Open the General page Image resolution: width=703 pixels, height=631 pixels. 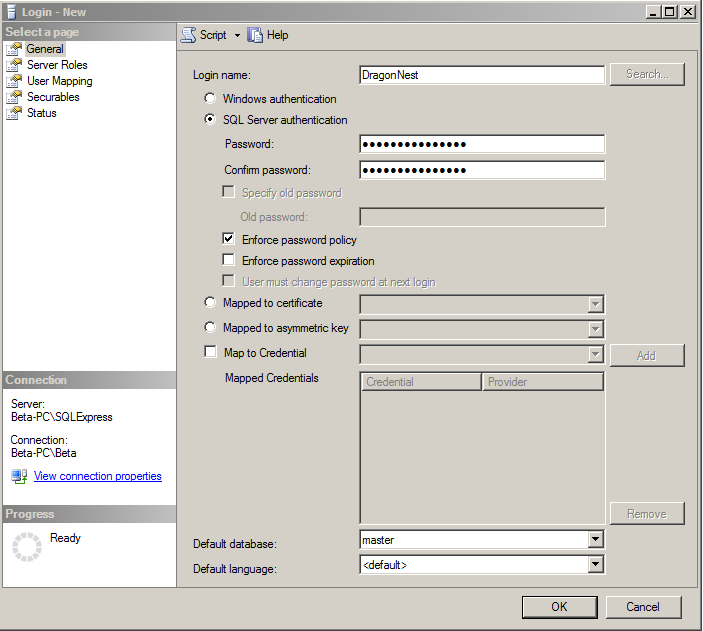click(x=45, y=49)
